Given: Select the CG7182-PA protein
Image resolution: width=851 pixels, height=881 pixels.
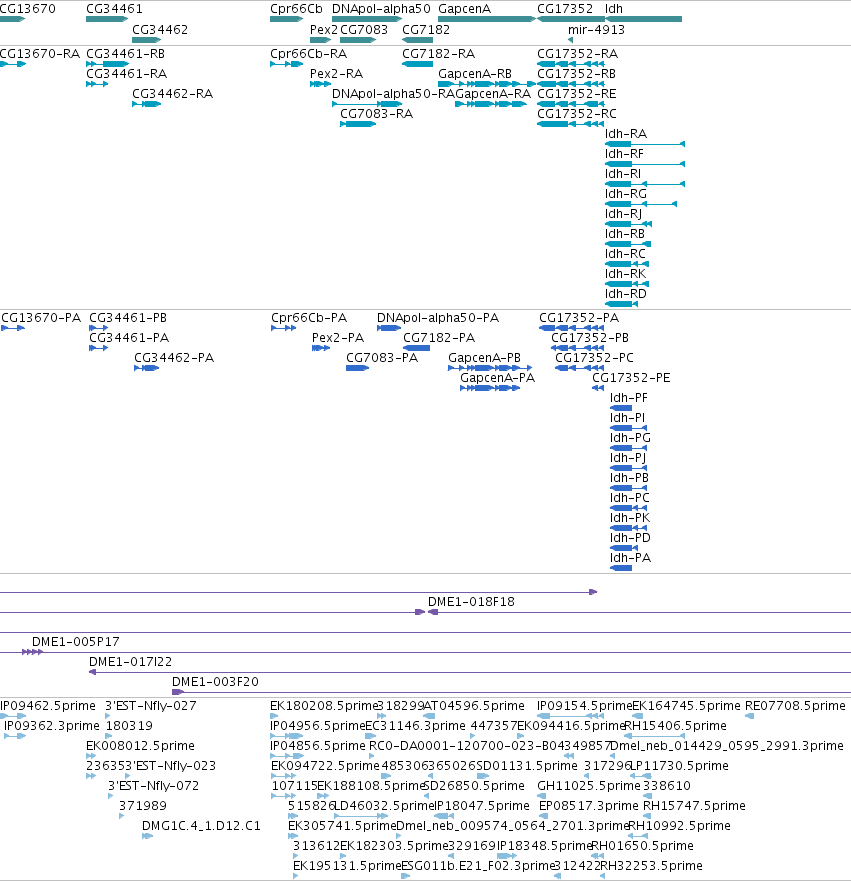Looking at the screenshot, I should click(439, 338).
